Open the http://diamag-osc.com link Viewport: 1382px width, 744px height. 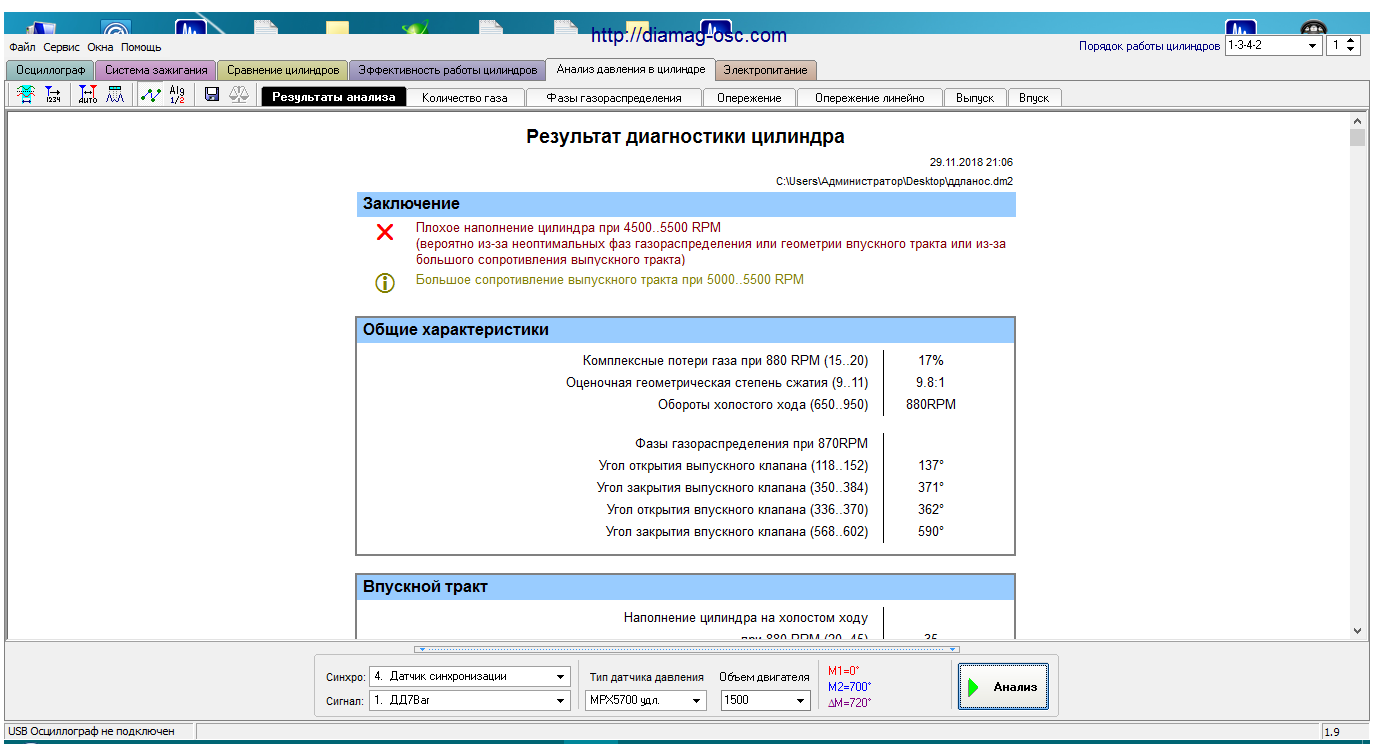pos(689,36)
